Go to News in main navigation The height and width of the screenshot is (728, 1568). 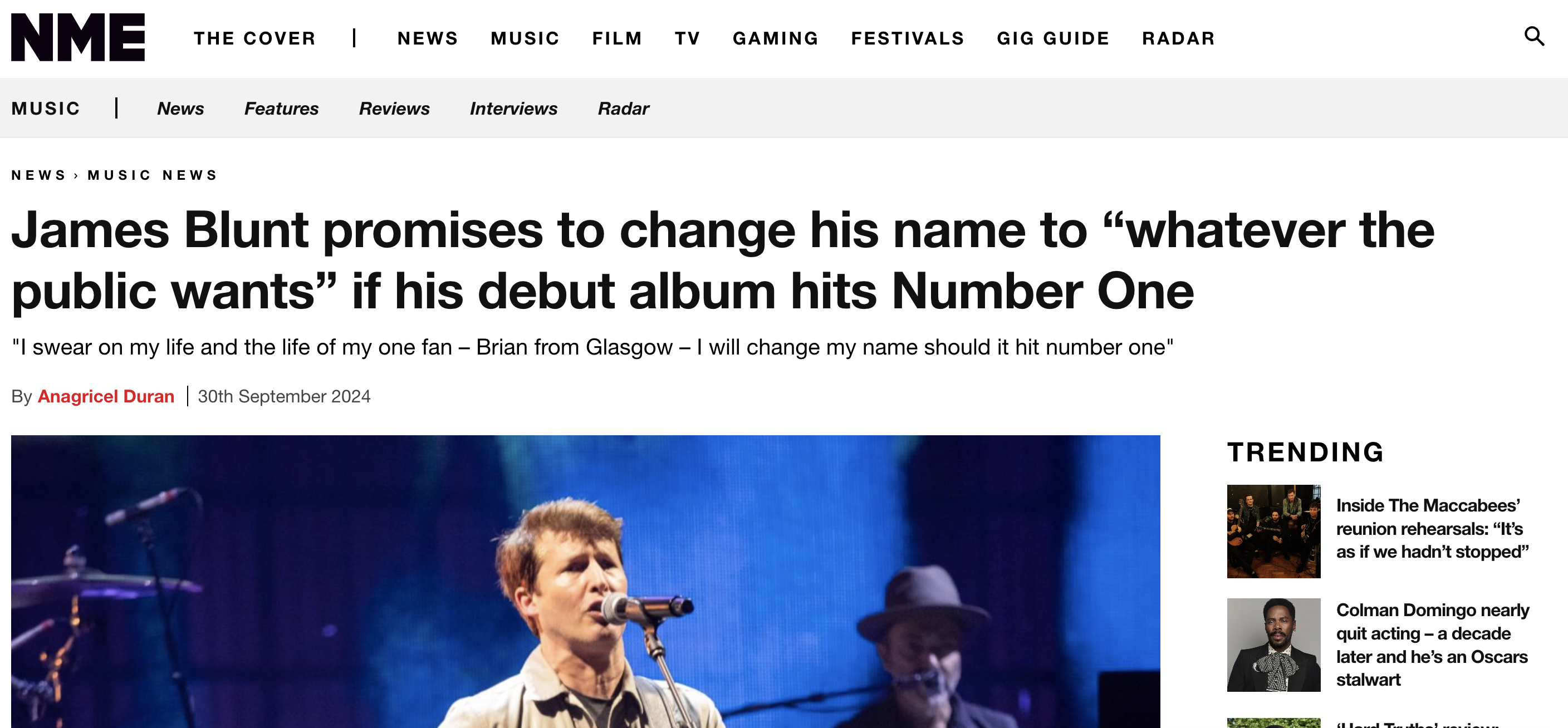point(427,38)
